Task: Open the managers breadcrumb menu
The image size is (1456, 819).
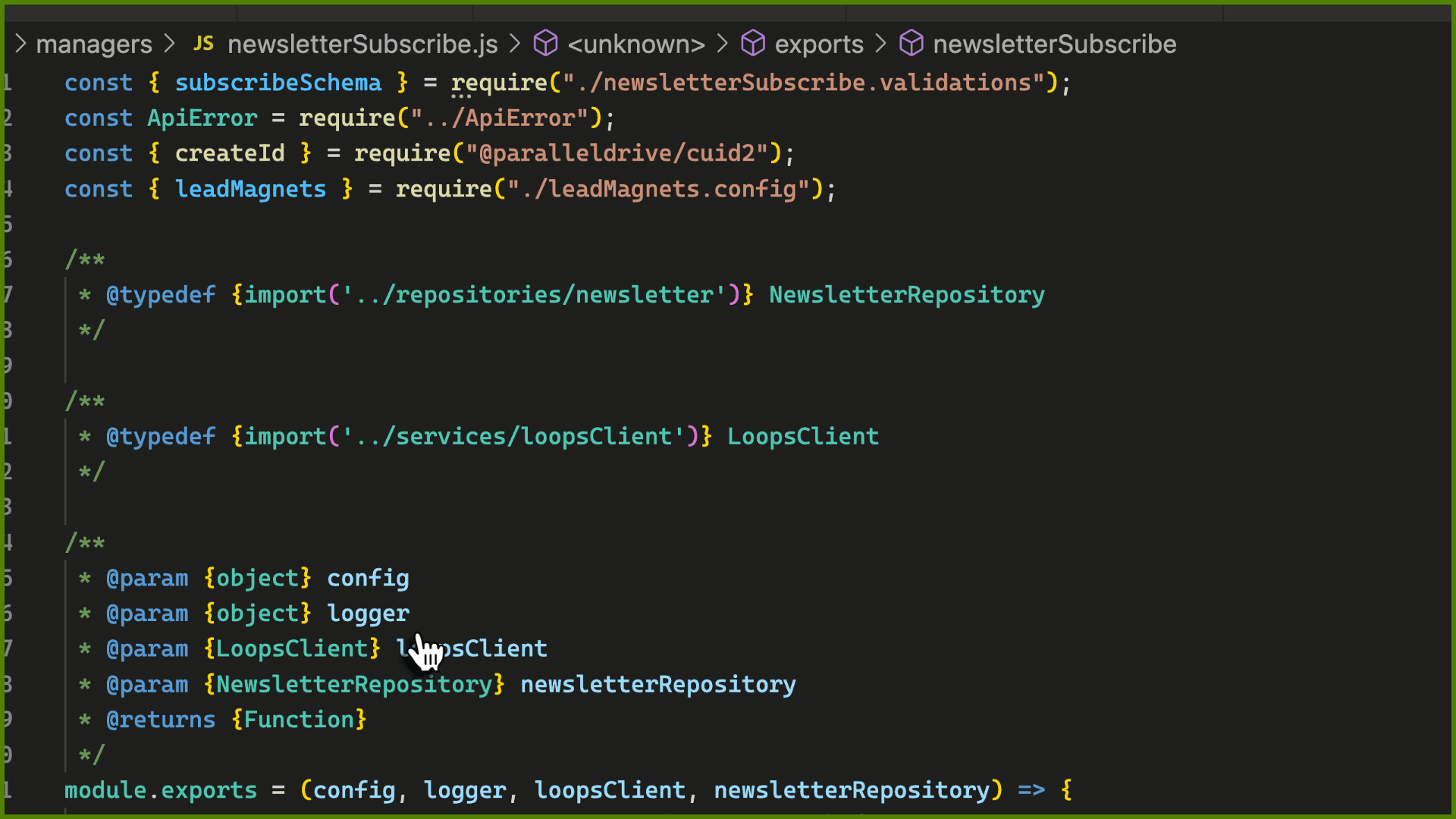Action: [x=94, y=43]
